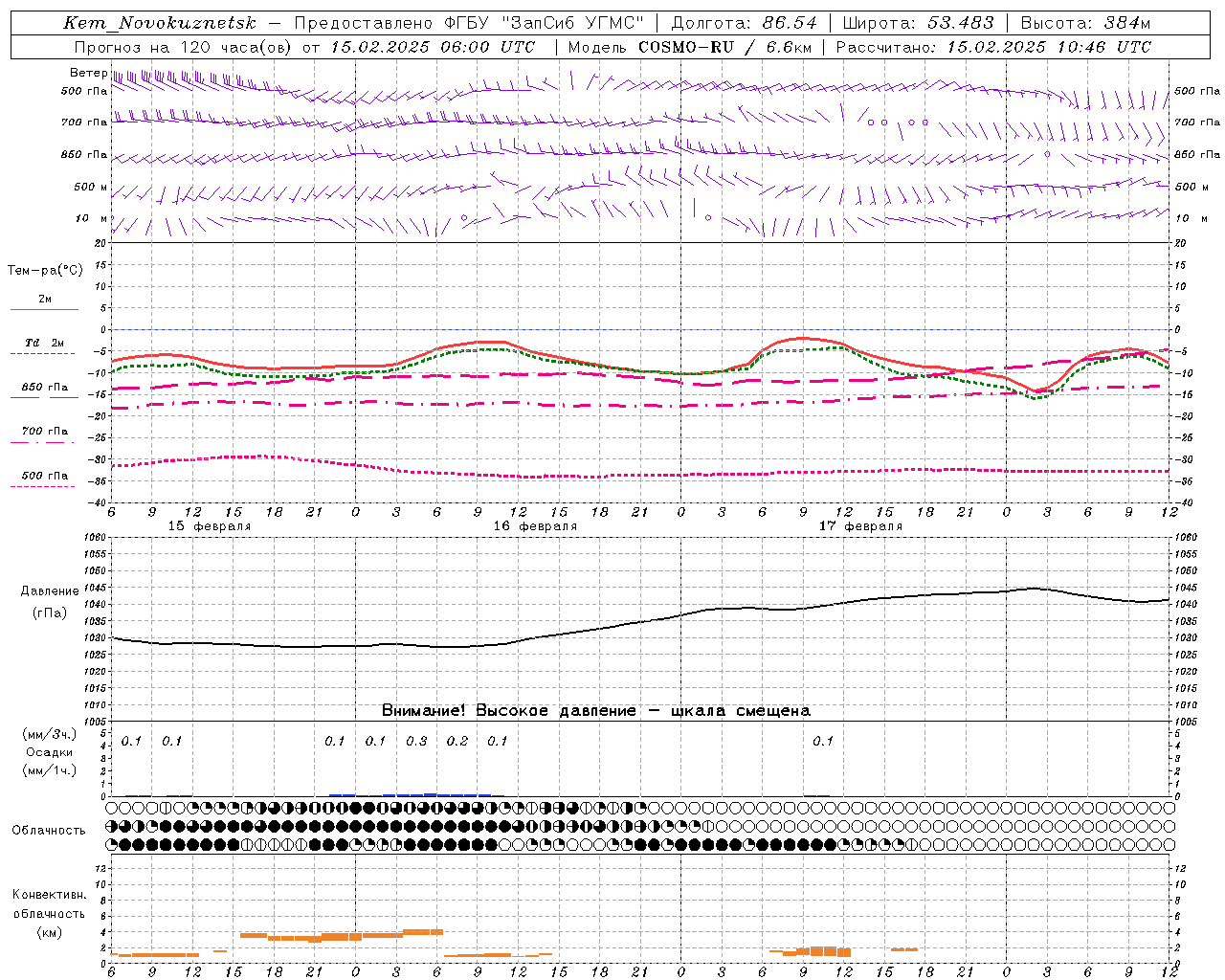The width and height of the screenshot is (1225, 980).
Task: Click the (мм/3ч.) precipitation unit label
Action: click(x=50, y=734)
